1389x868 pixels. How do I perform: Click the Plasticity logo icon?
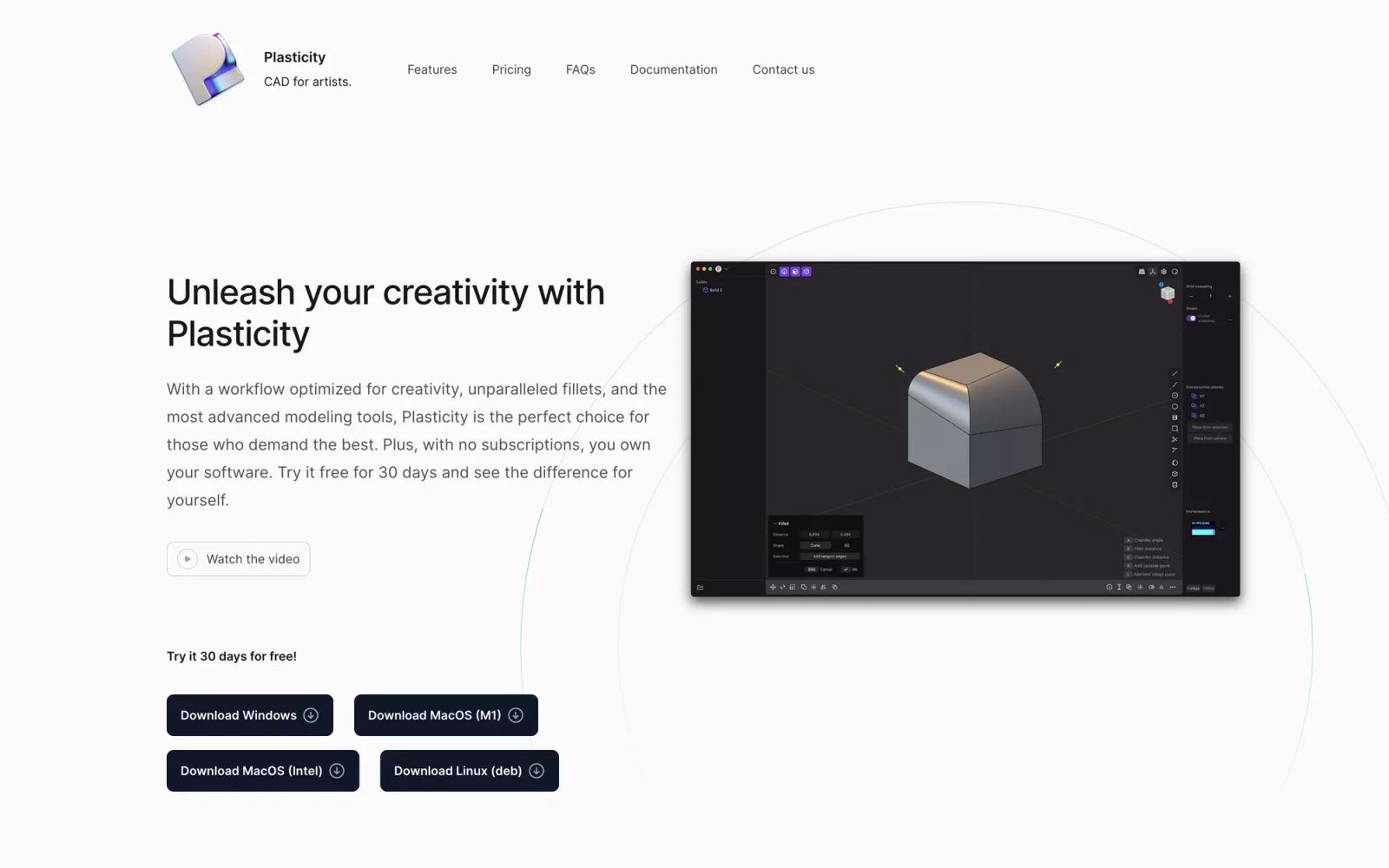click(208, 69)
